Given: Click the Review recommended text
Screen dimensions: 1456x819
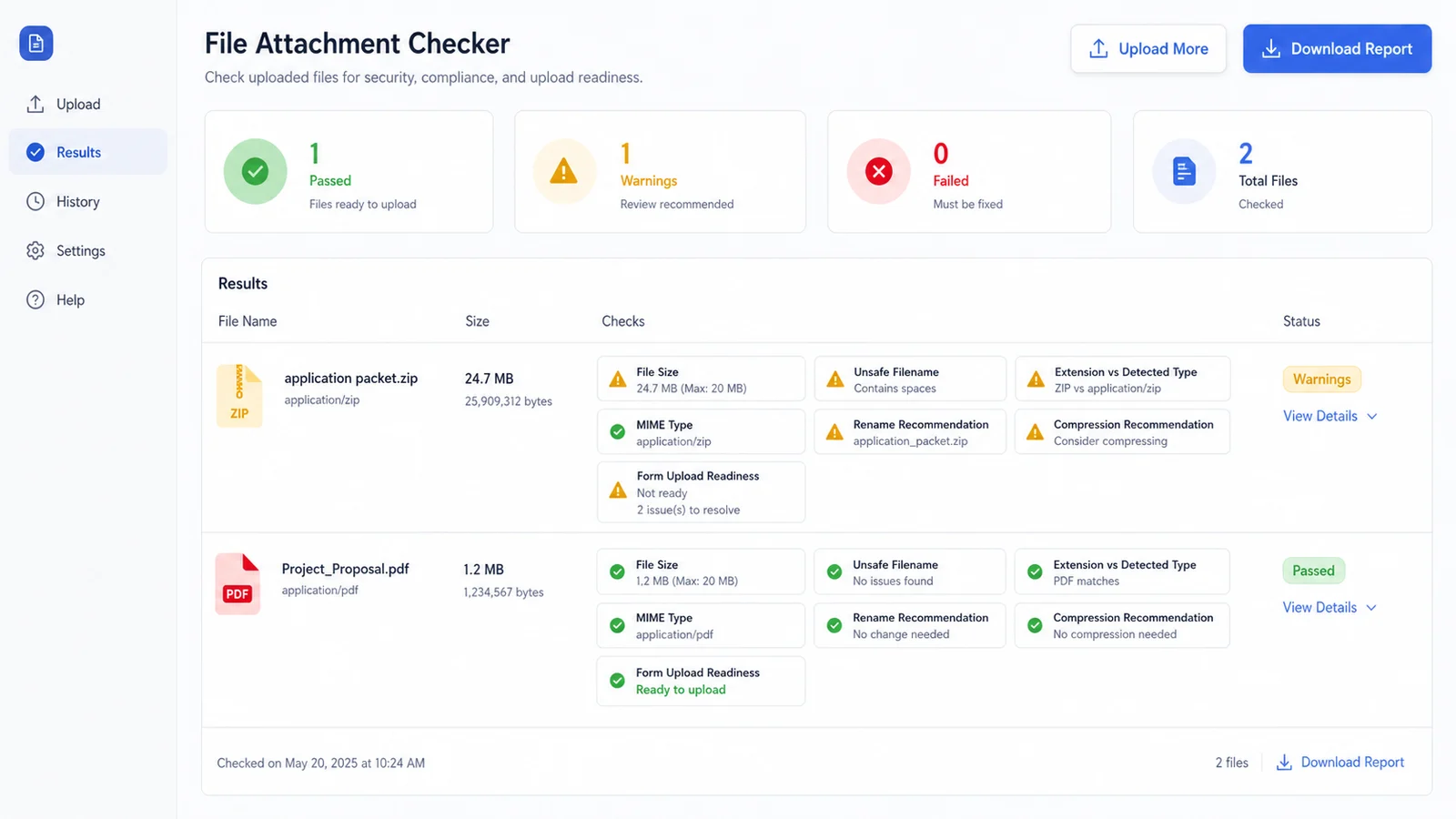Looking at the screenshot, I should 677,205.
